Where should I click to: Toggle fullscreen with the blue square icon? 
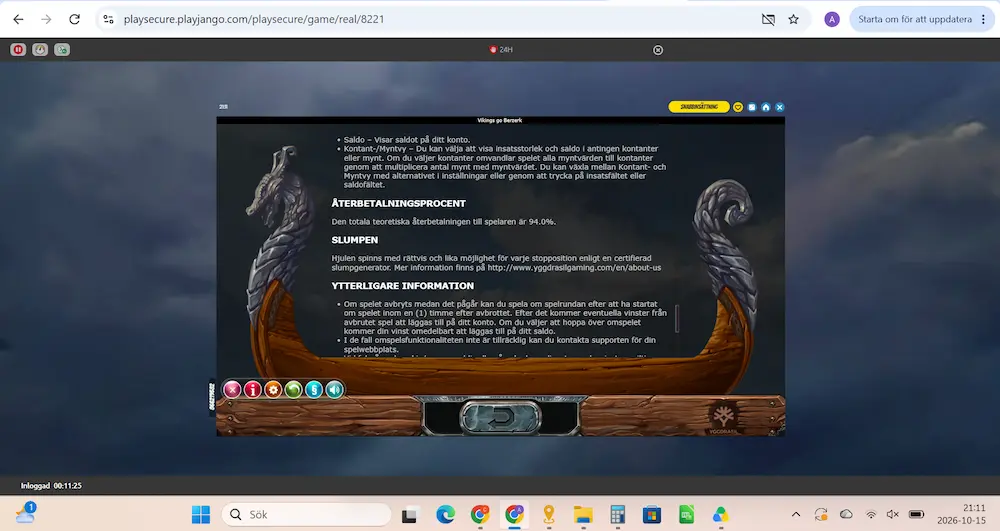(x=752, y=107)
